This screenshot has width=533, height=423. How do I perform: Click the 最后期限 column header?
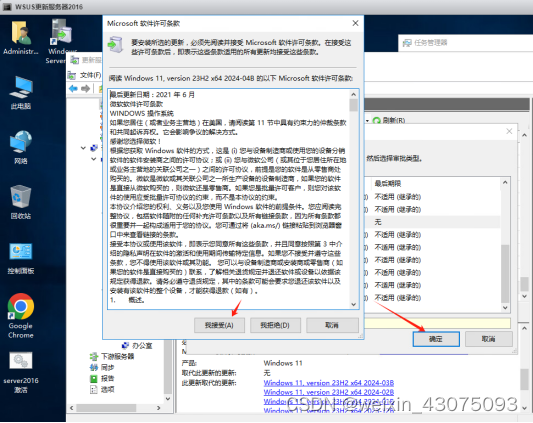[388, 184]
